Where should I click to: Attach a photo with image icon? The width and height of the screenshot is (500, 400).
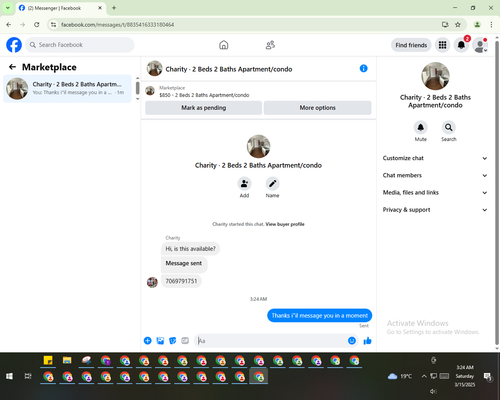[x=160, y=341]
